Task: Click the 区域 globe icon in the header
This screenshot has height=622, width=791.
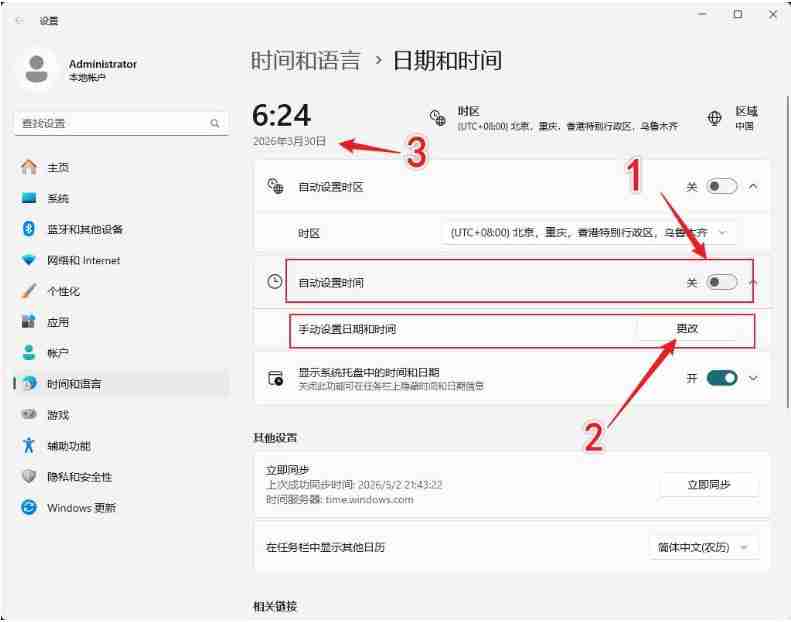Action: [x=714, y=118]
